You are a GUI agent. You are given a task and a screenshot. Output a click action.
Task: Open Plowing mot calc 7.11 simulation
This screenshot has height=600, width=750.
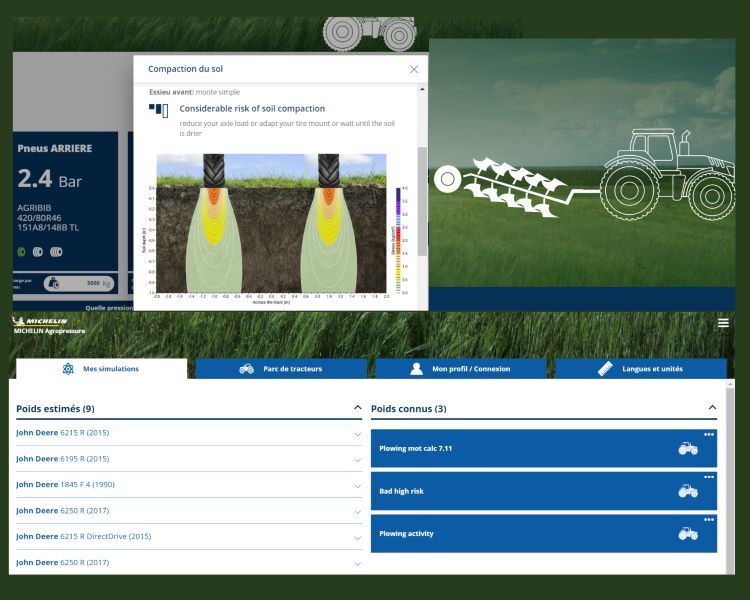[x=544, y=448]
